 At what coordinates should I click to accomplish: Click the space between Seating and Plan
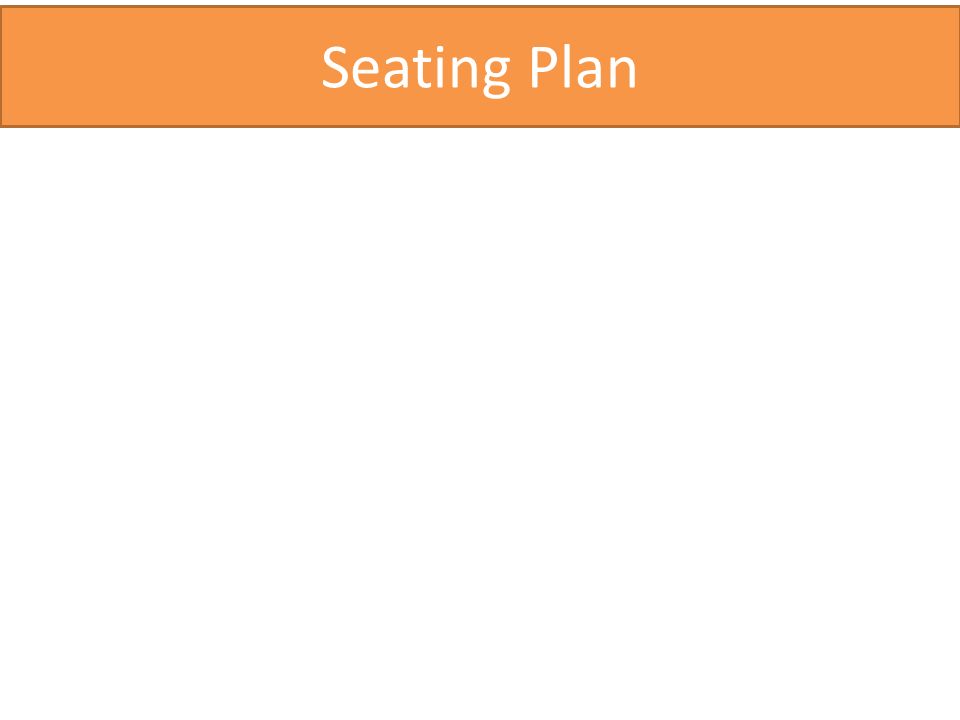520,67
